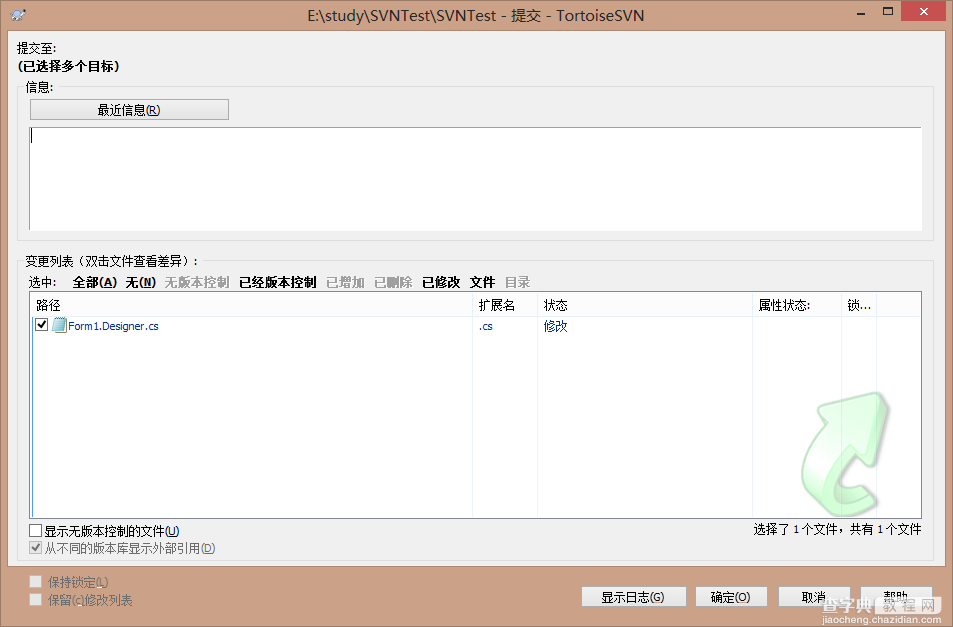Select unversioned files via 无版本控制
953x627 pixels.
click(197, 283)
